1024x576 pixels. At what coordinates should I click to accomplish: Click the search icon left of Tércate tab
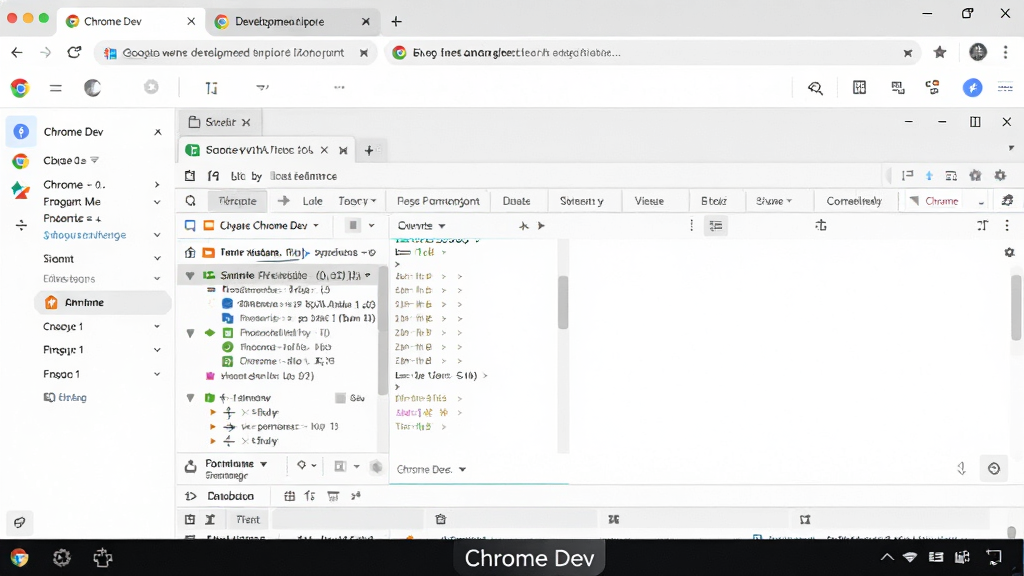(190, 201)
